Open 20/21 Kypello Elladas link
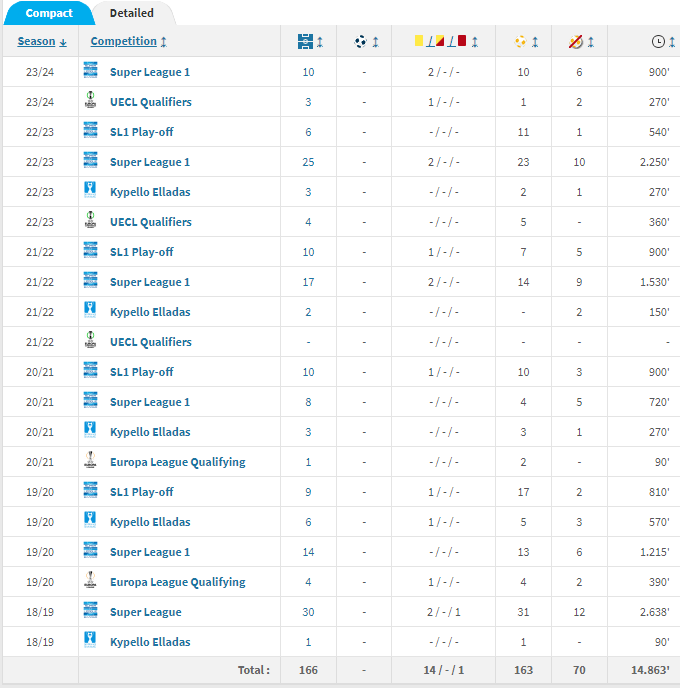 (150, 432)
